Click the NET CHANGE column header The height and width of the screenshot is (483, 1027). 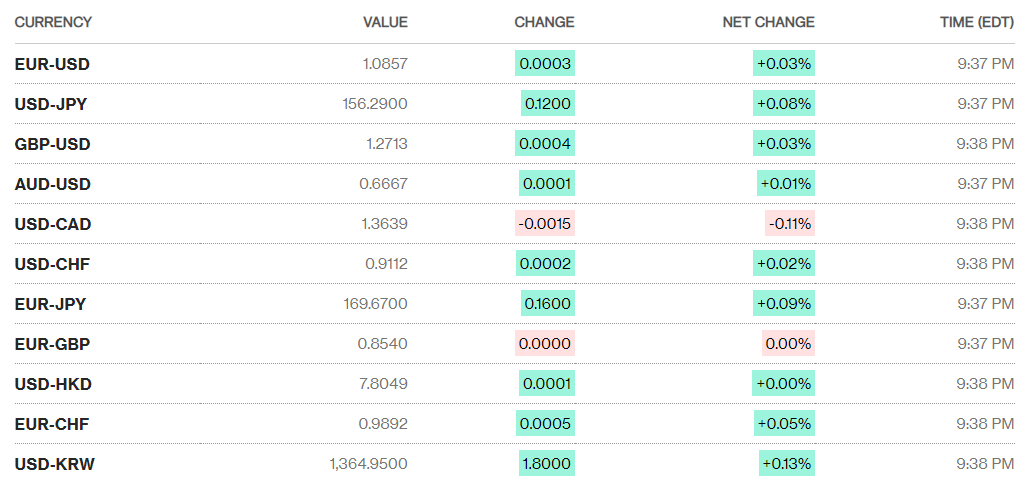(x=768, y=22)
